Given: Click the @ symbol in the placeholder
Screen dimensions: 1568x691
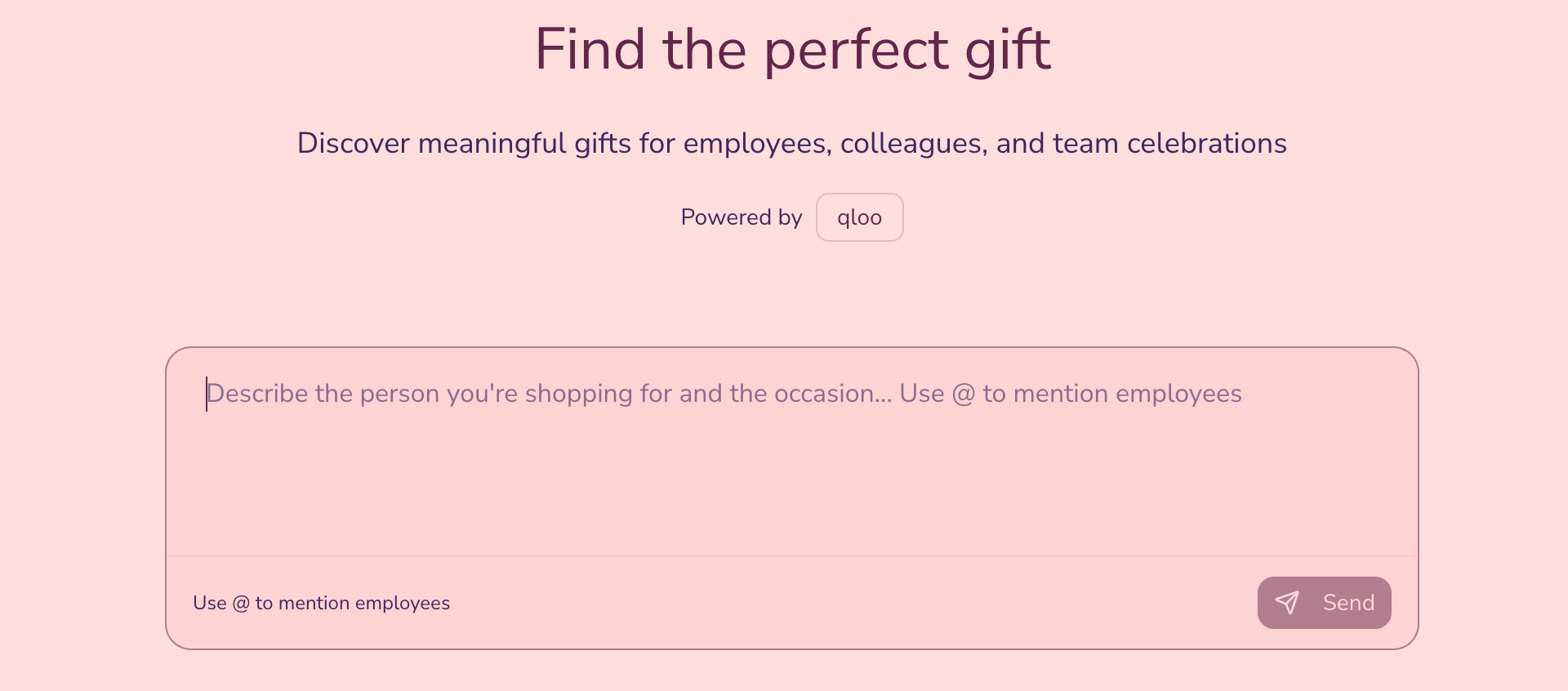Looking at the screenshot, I should coord(964,395).
